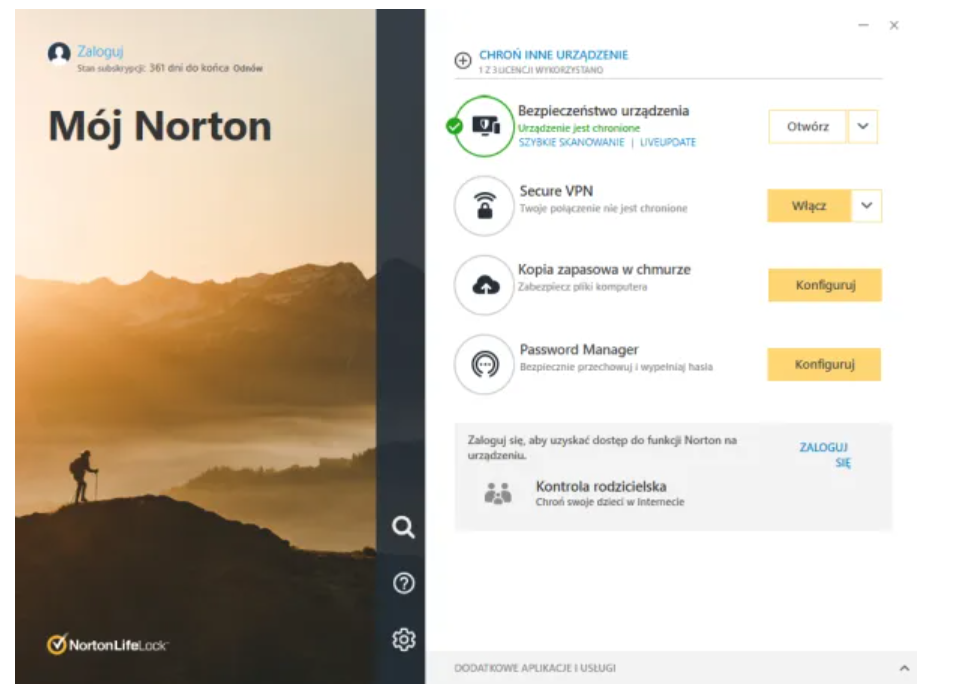The width and height of the screenshot is (975, 689).
Task: Click the Dodatkowe aplikacje i usługi bar label
Action: [535, 668]
